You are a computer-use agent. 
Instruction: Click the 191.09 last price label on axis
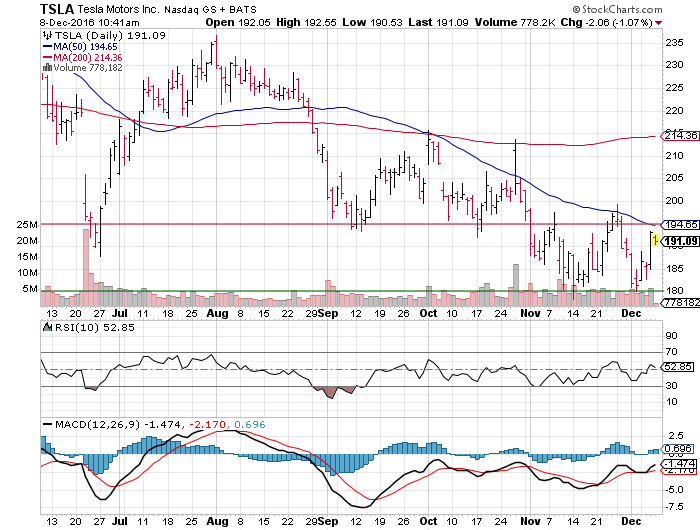coord(681,242)
